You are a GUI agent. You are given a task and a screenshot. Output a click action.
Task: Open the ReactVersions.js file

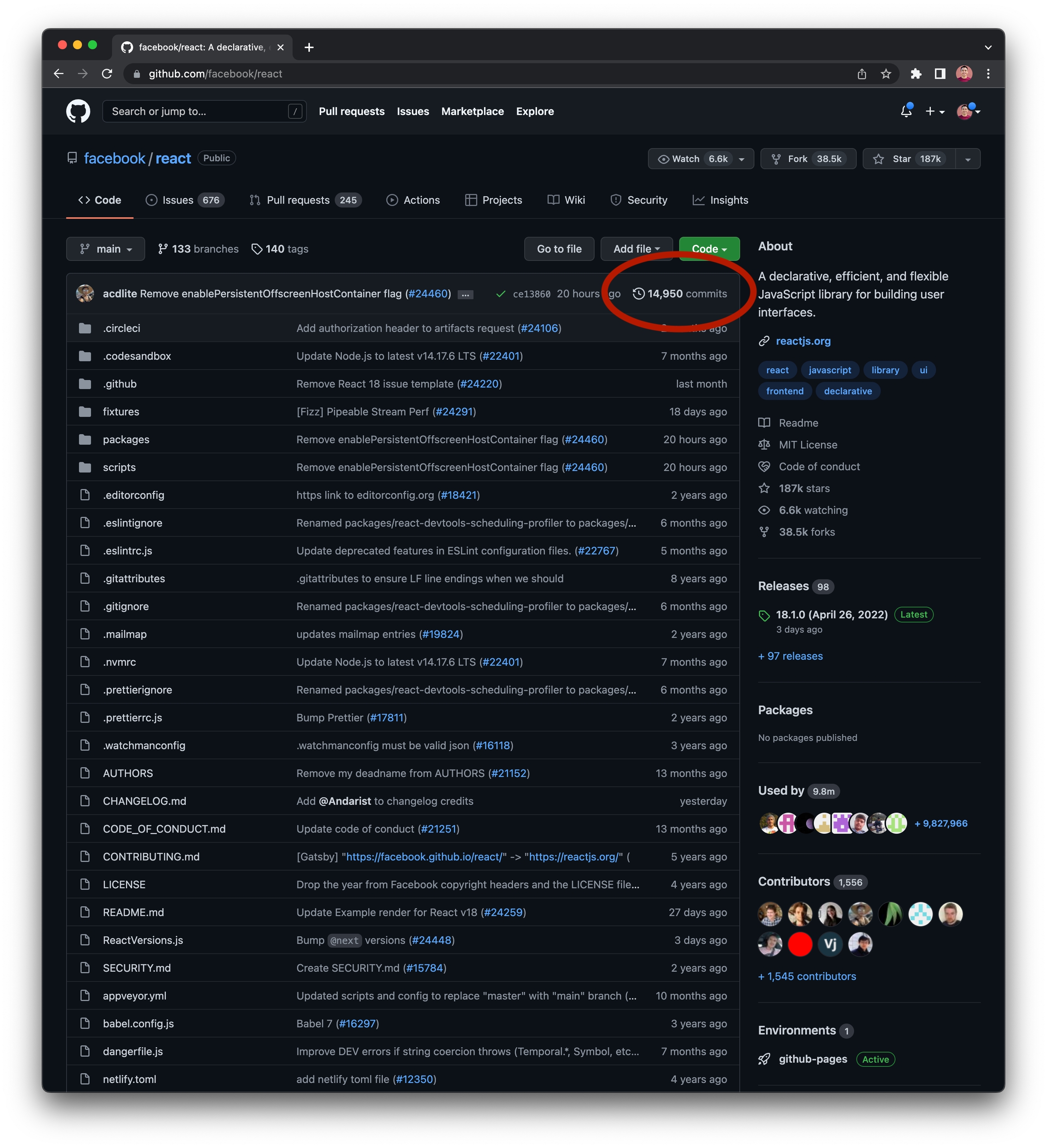click(143, 941)
